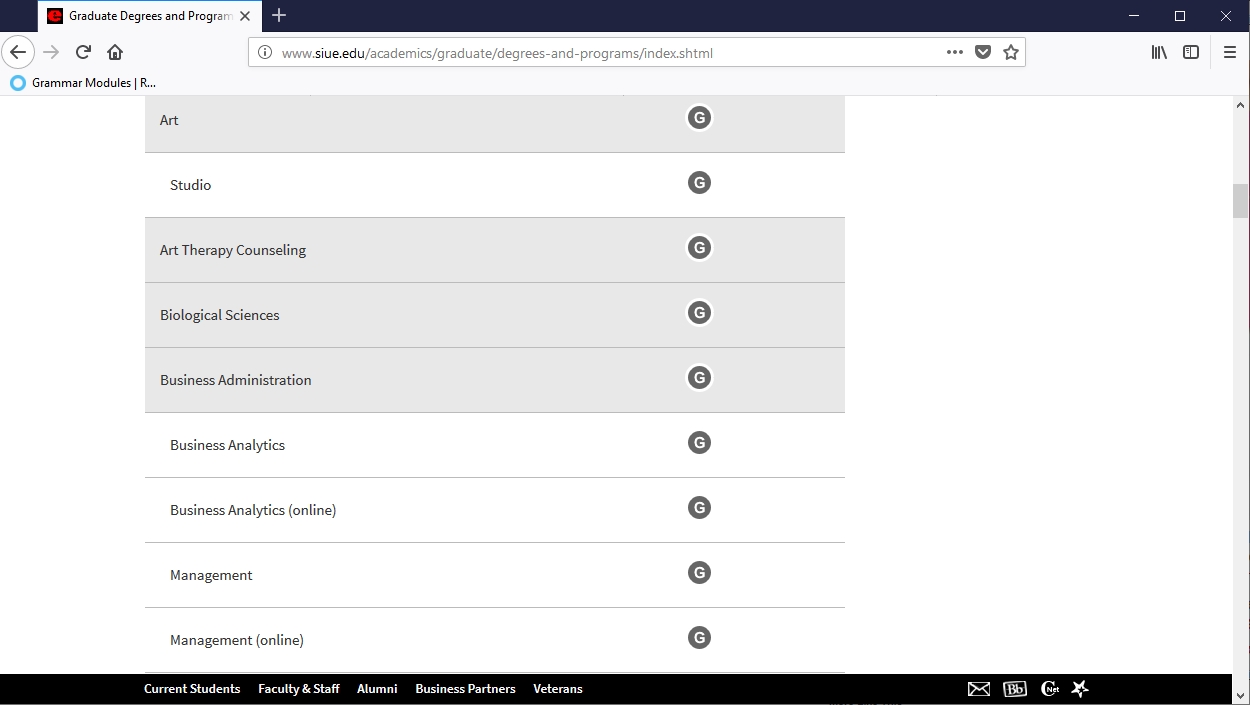Screen dimensions: 1250x705
Task: Open CougarNet via the CNet icon
Action: click(1049, 689)
